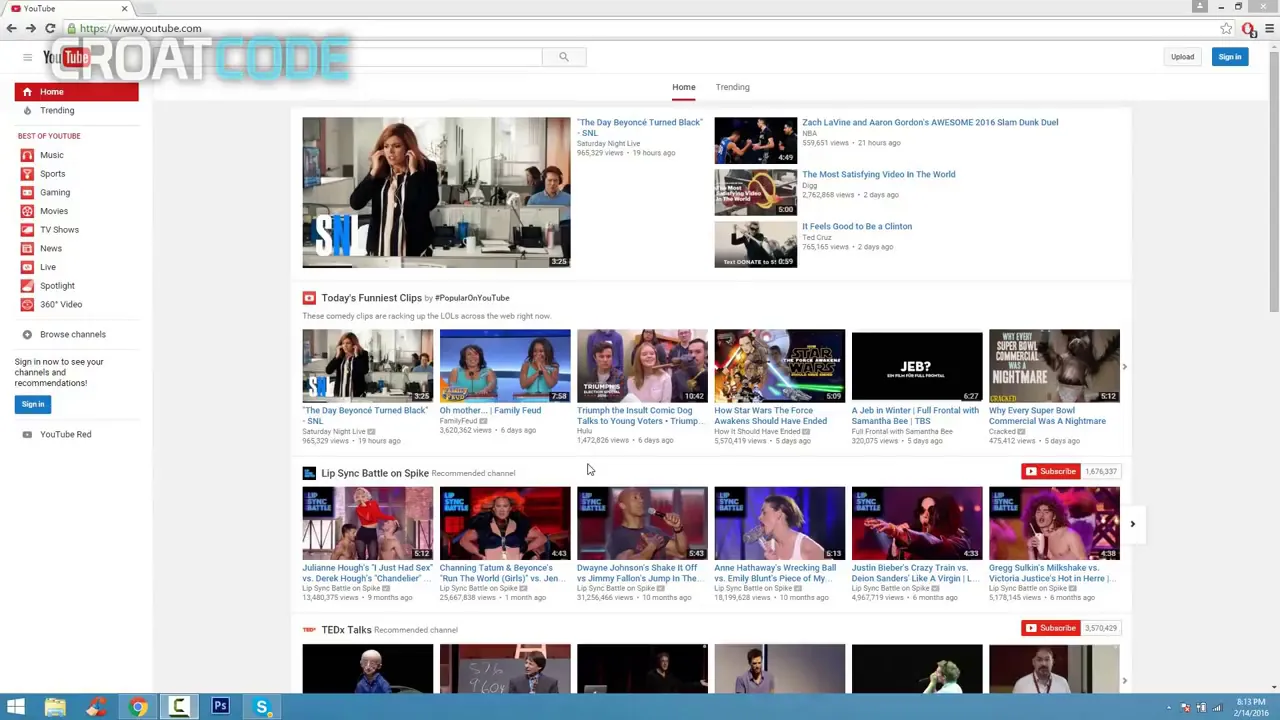Open the hamburger guide menu icon
1280x720 pixels.
click(27, 57)
